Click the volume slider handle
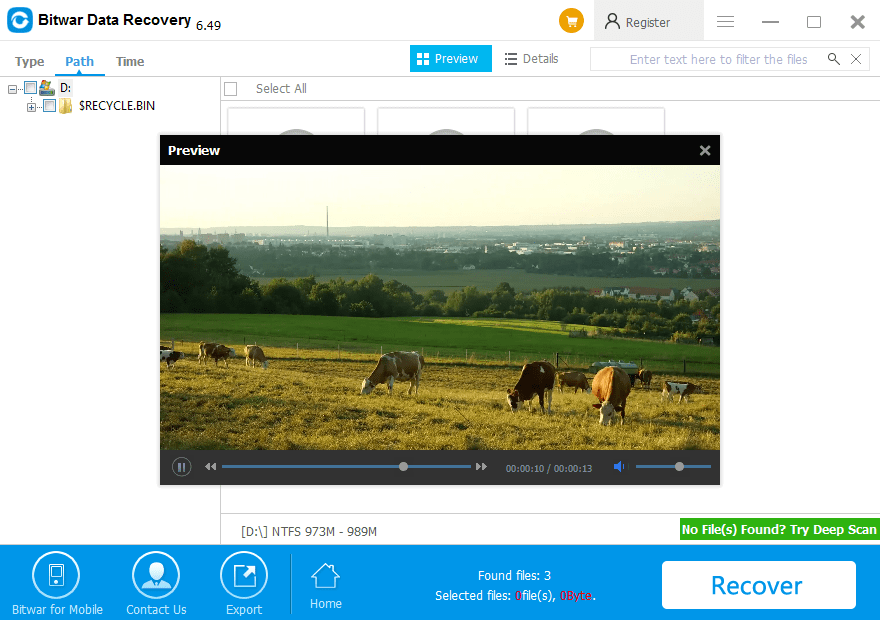 [x=679, y=466]
